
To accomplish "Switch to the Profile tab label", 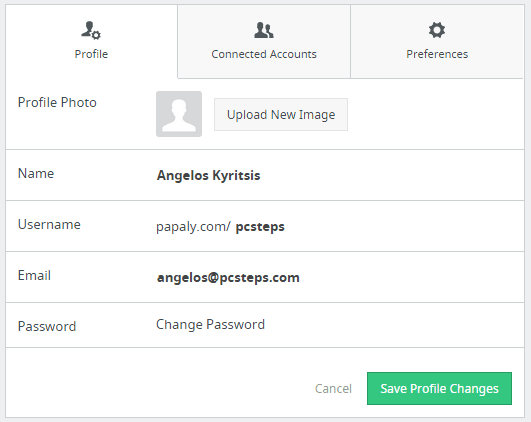I will [91, 54].
